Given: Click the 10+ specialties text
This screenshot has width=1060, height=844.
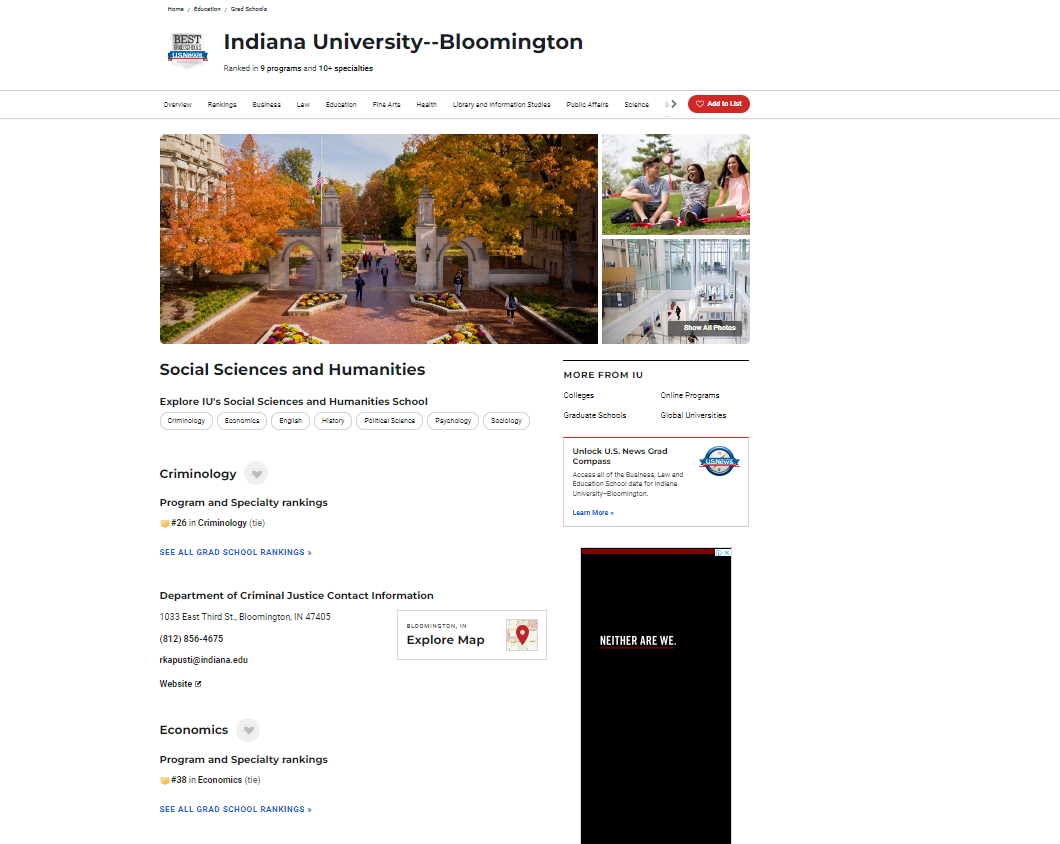Looking at the screenshot, I should (x=346, y=68).
